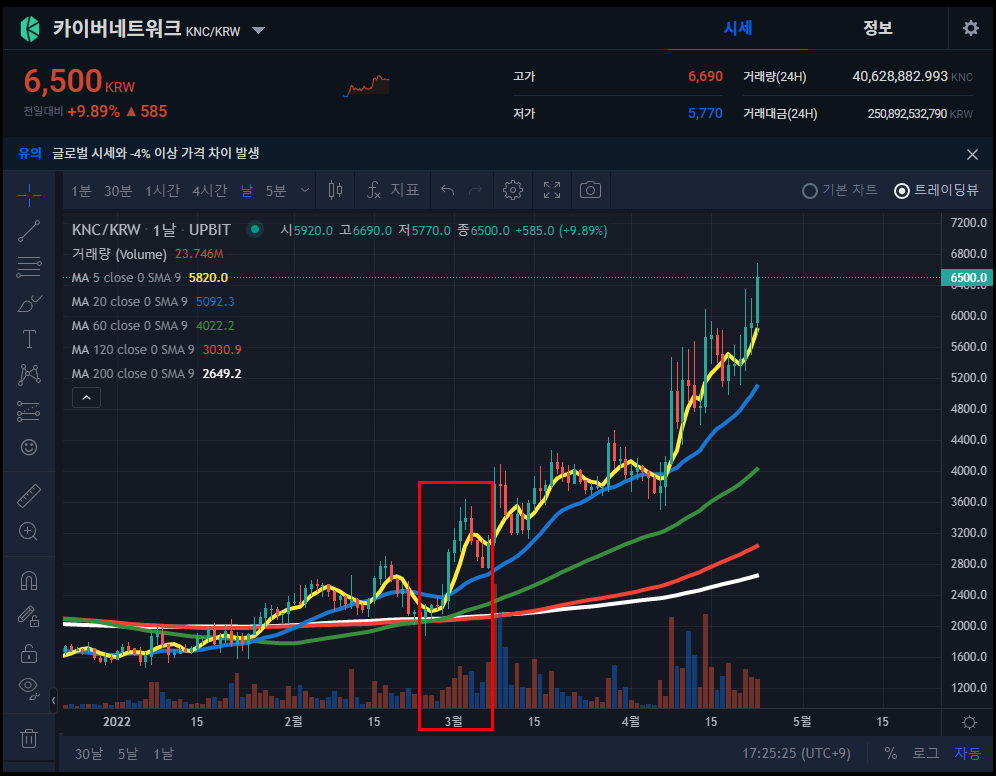Set the date range to 30날
The image size is (996, 776).
(88, 754)
